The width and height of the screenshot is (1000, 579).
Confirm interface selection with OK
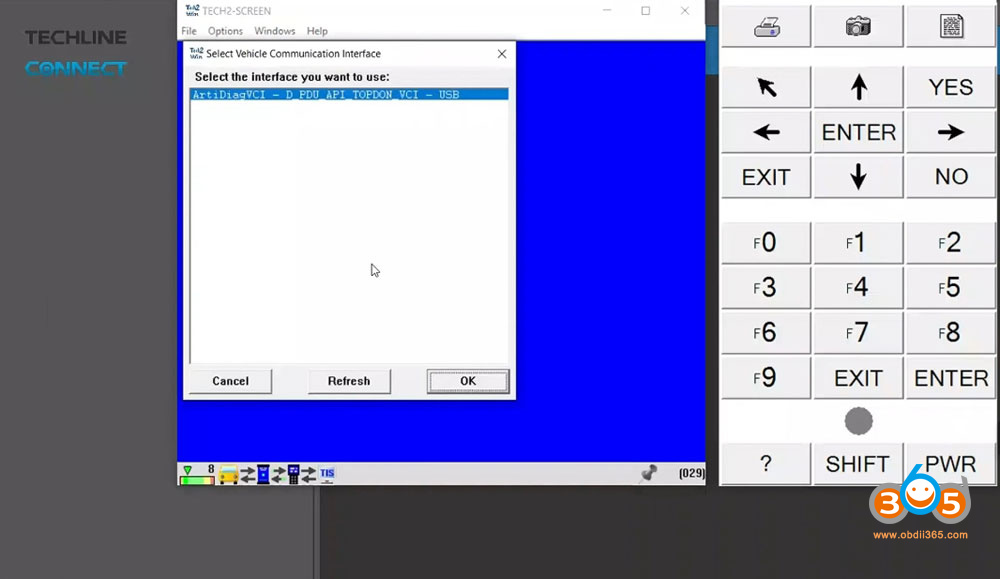(468, 381)
